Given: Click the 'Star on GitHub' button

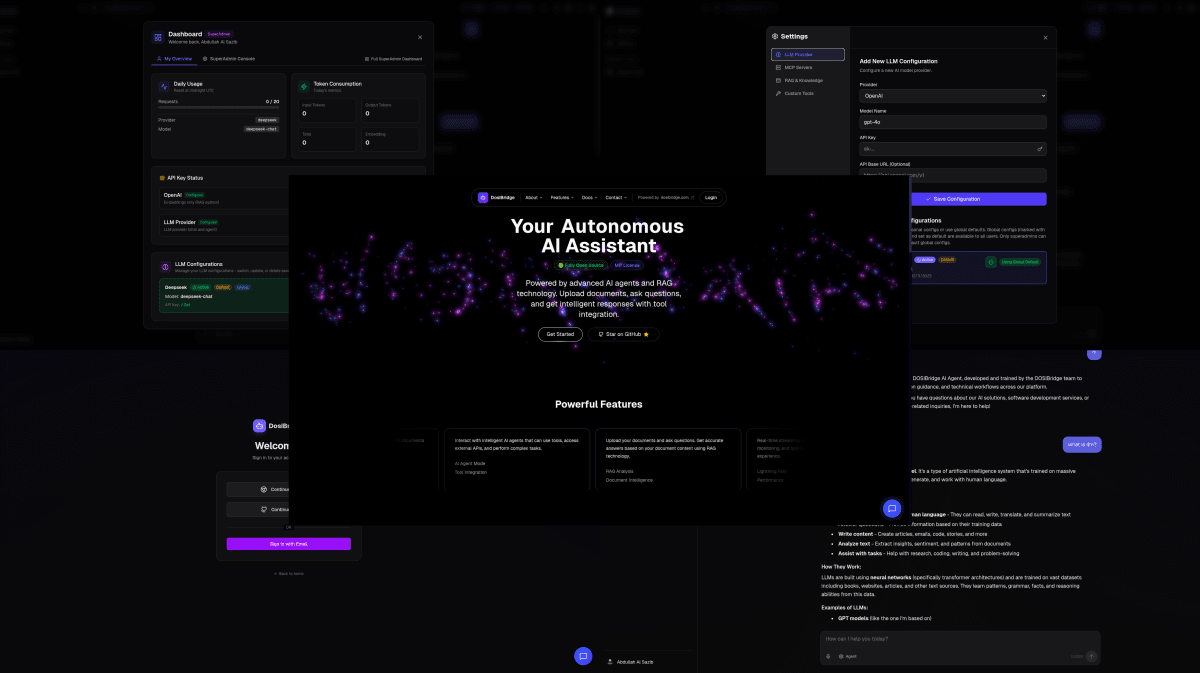Looking at the screenshot, I should coord(624,334).
